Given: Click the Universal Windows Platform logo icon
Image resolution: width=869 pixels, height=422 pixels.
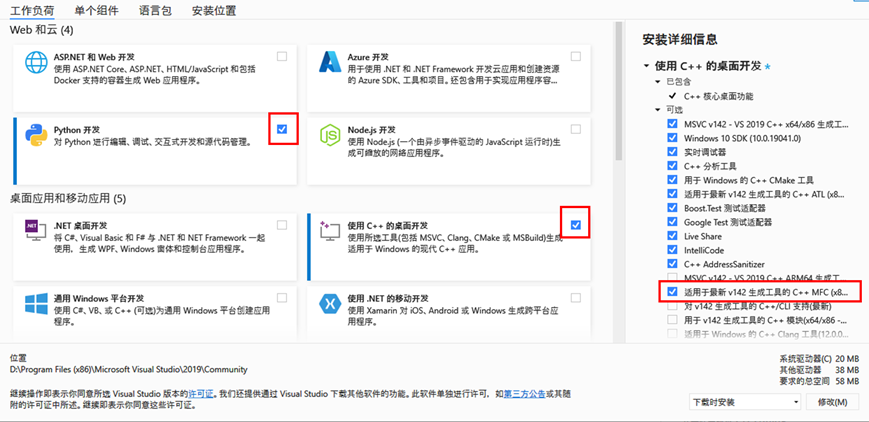Looking at the screenshot, I should click(37, 304).
